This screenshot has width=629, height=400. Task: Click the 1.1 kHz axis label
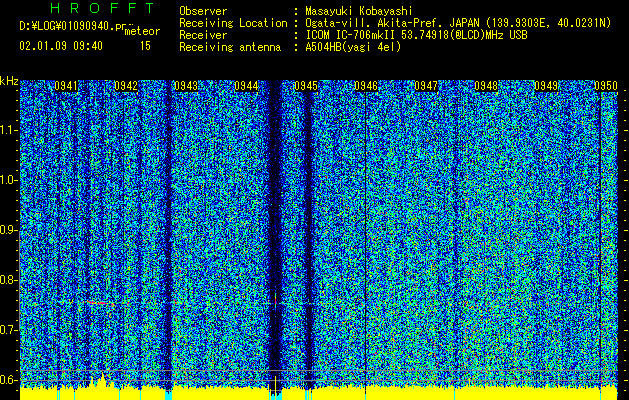coord(8,130)
